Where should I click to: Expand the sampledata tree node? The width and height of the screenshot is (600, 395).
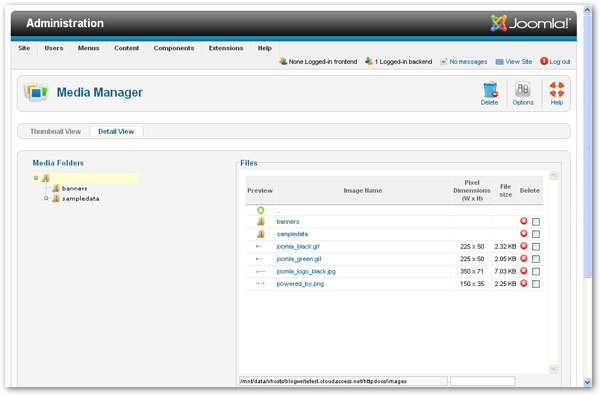click(46, 198)
